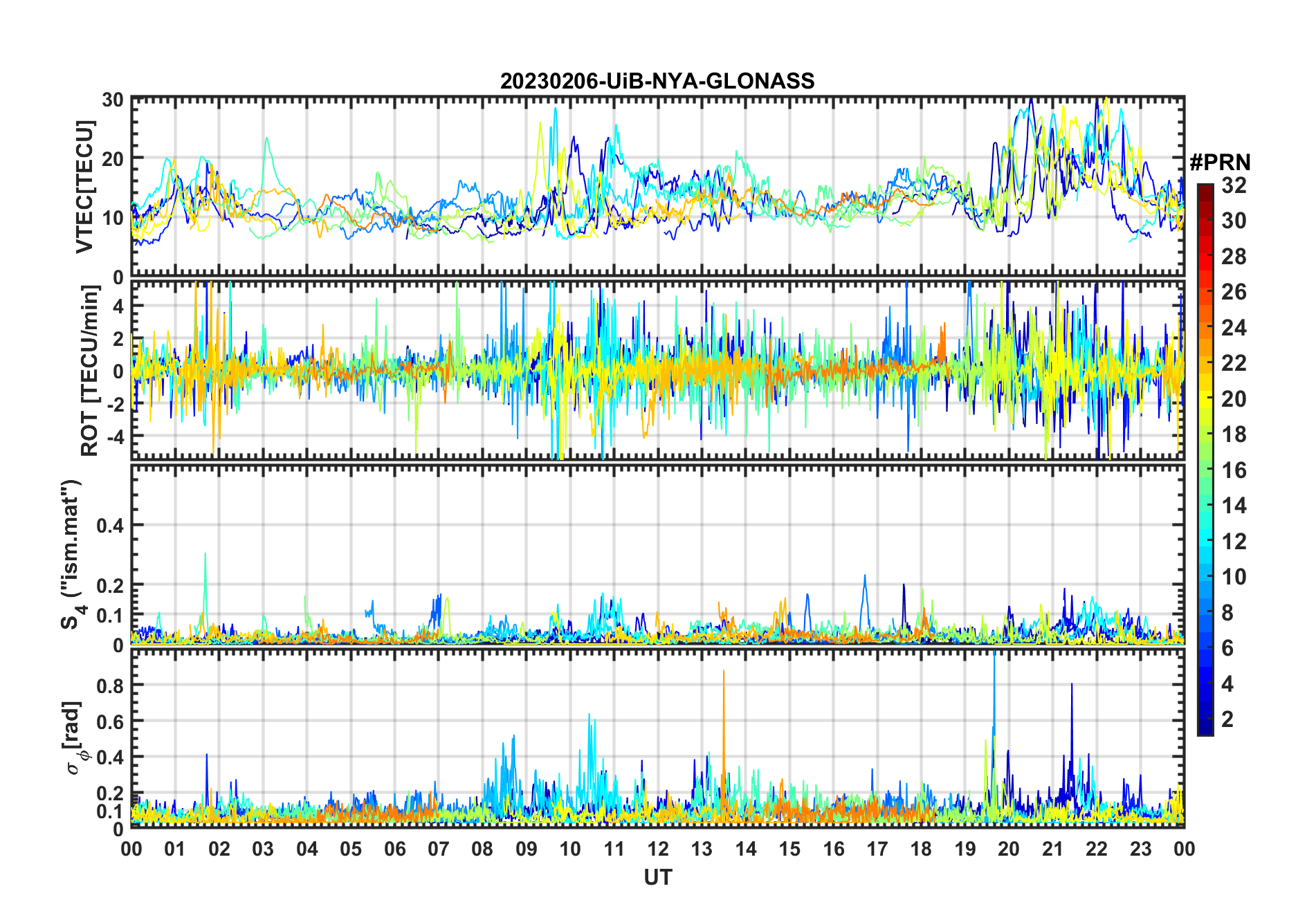Click x-axis hour label 19
This screenshot has width=1316, height=920.
point(965,849)
